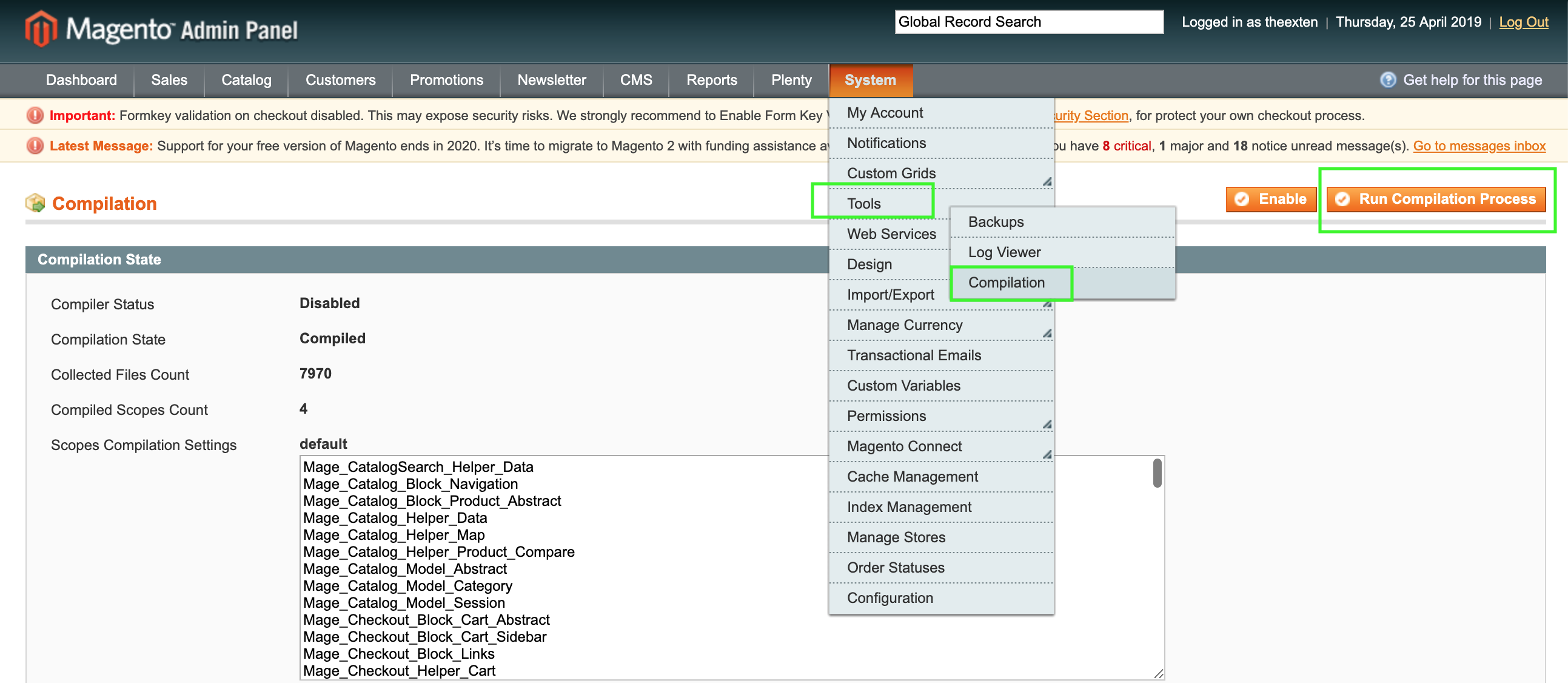Click the Compiler Status value Disabled

point(329,303)
